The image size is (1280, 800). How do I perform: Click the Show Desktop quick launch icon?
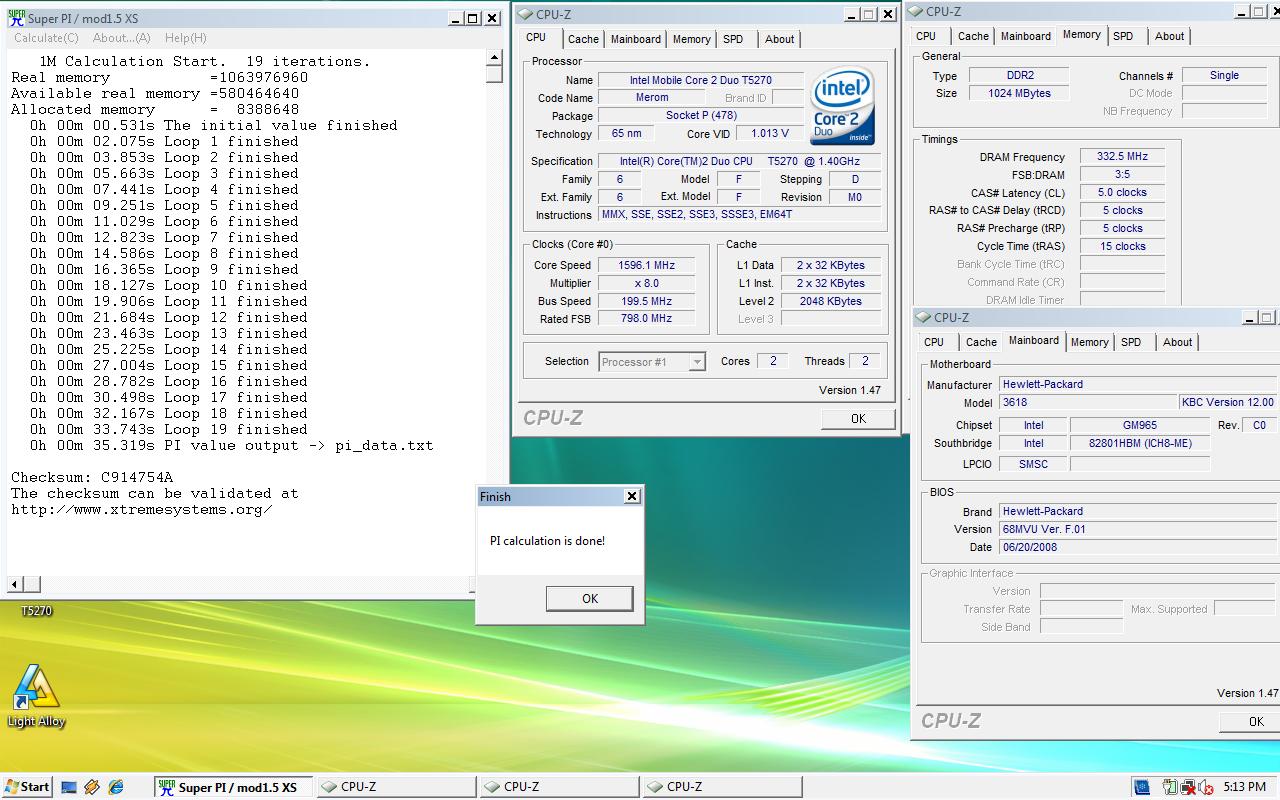pos(69,787)
